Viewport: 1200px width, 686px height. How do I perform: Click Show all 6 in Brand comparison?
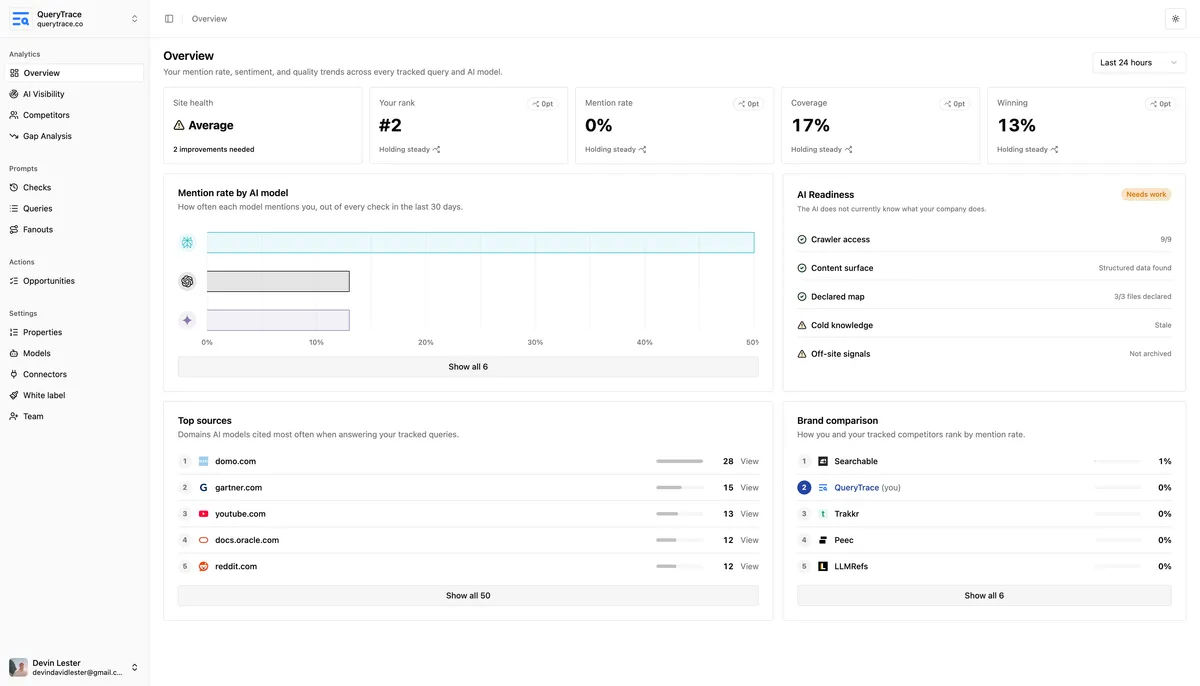pos(984,595)
